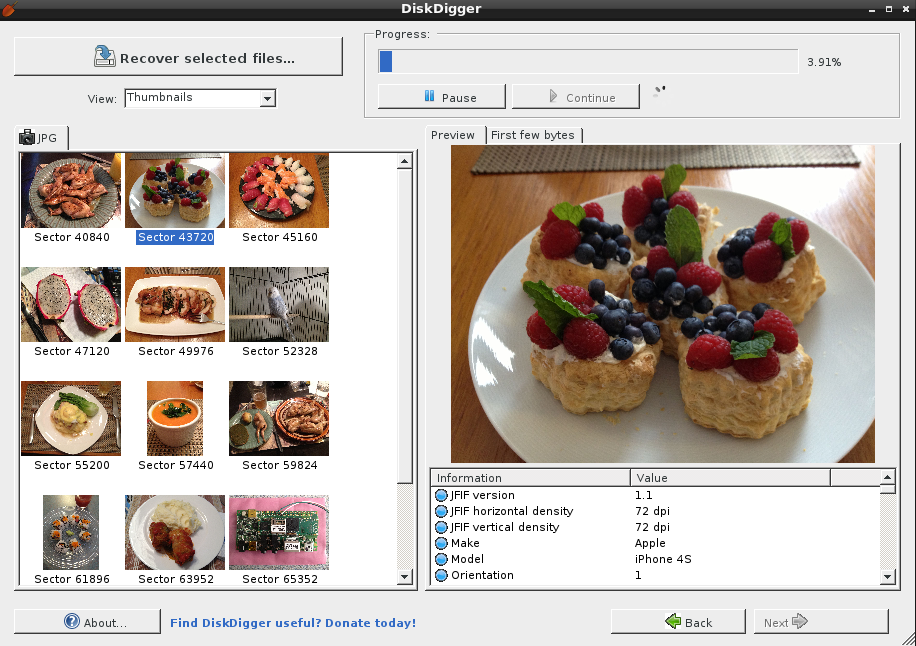Select the JPG file type tab
Image resolution: width=916 pixels, height=646 pixels.
41,138
